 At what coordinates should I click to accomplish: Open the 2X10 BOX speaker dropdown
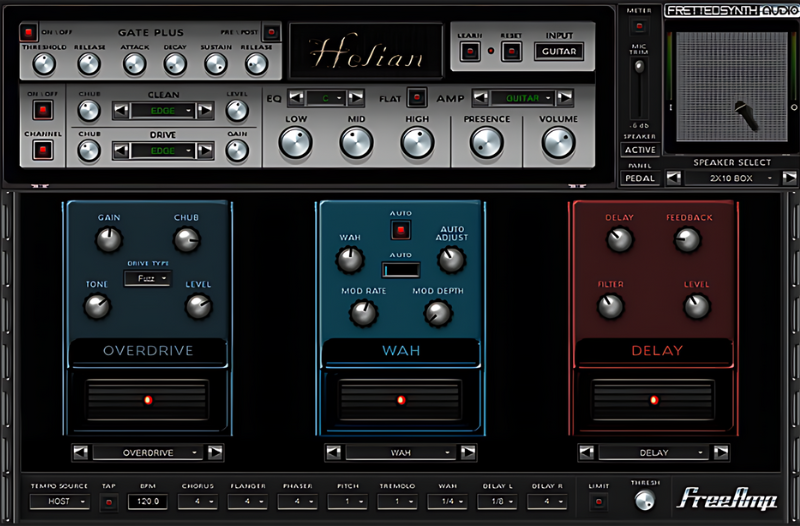tap(731, 178)
